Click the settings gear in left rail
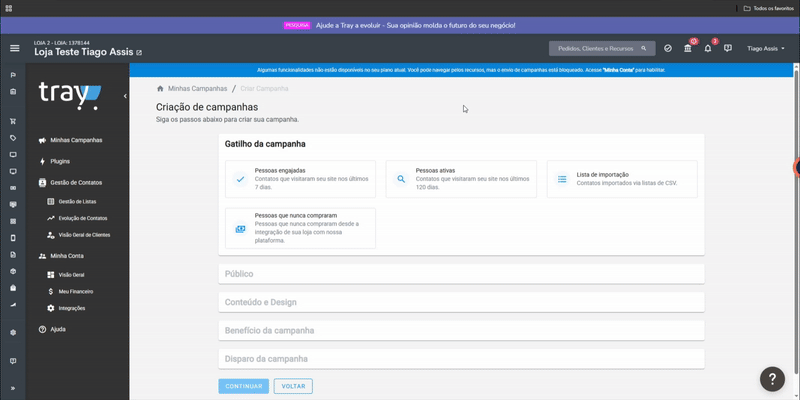This screenshot has height=400, width=800. coord(13,332)
